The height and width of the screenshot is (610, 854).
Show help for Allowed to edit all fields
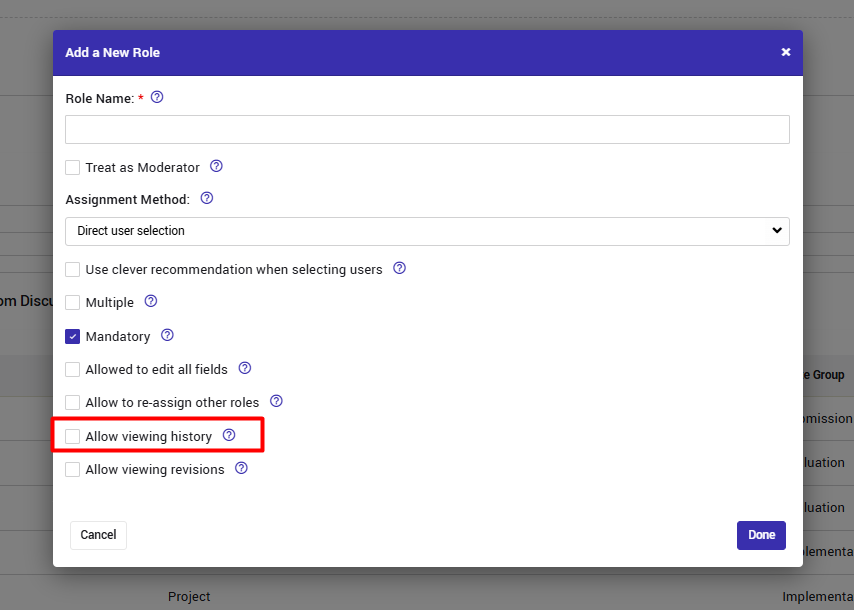[245, 368]
